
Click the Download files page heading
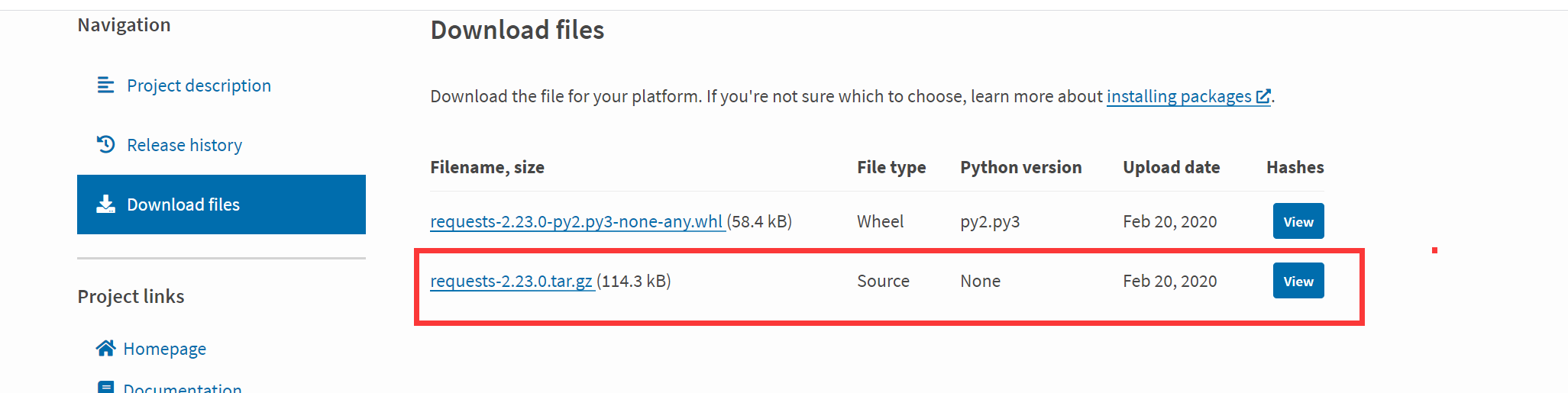(517, 30)
